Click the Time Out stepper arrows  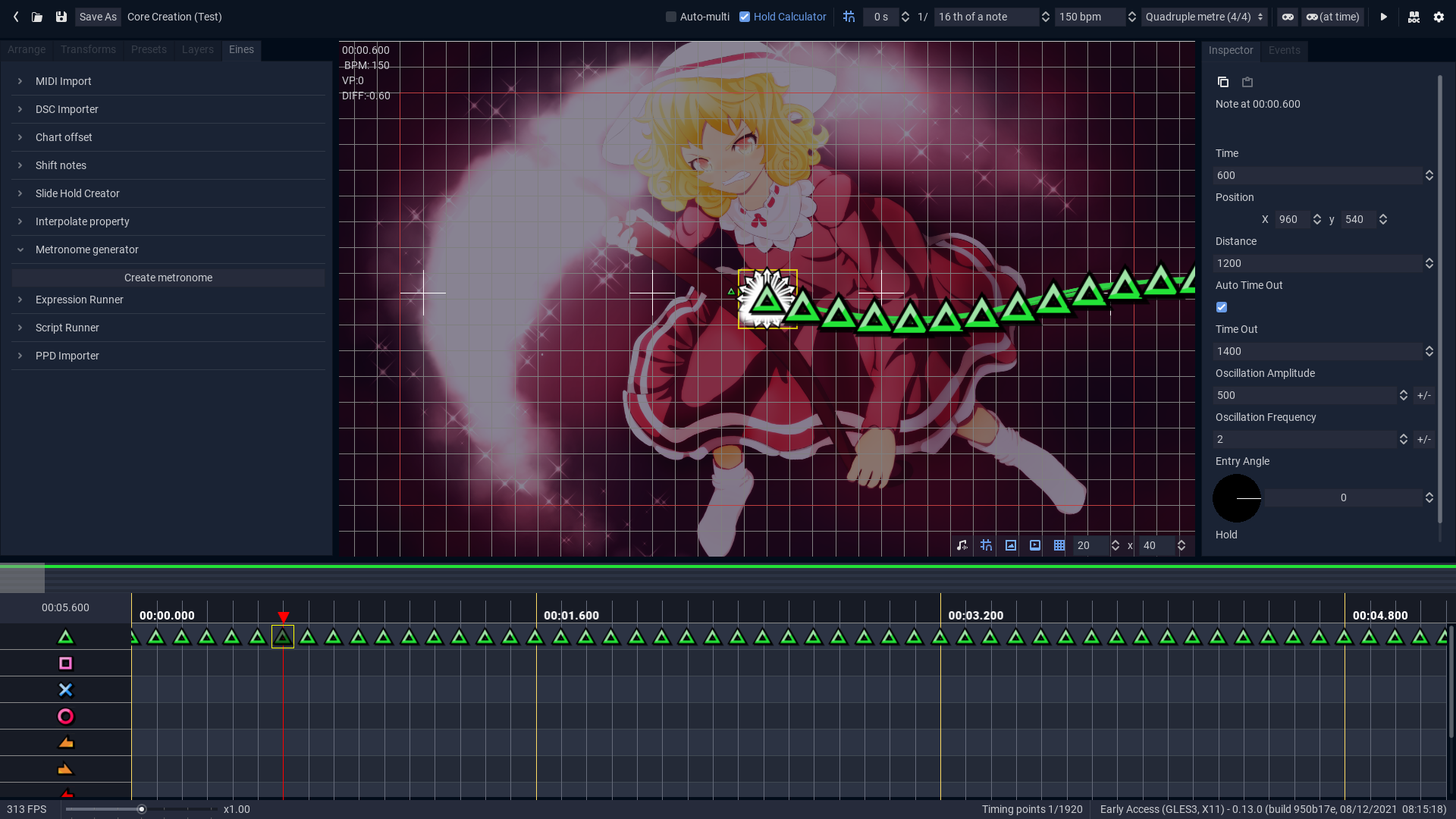click(1429, 351)
